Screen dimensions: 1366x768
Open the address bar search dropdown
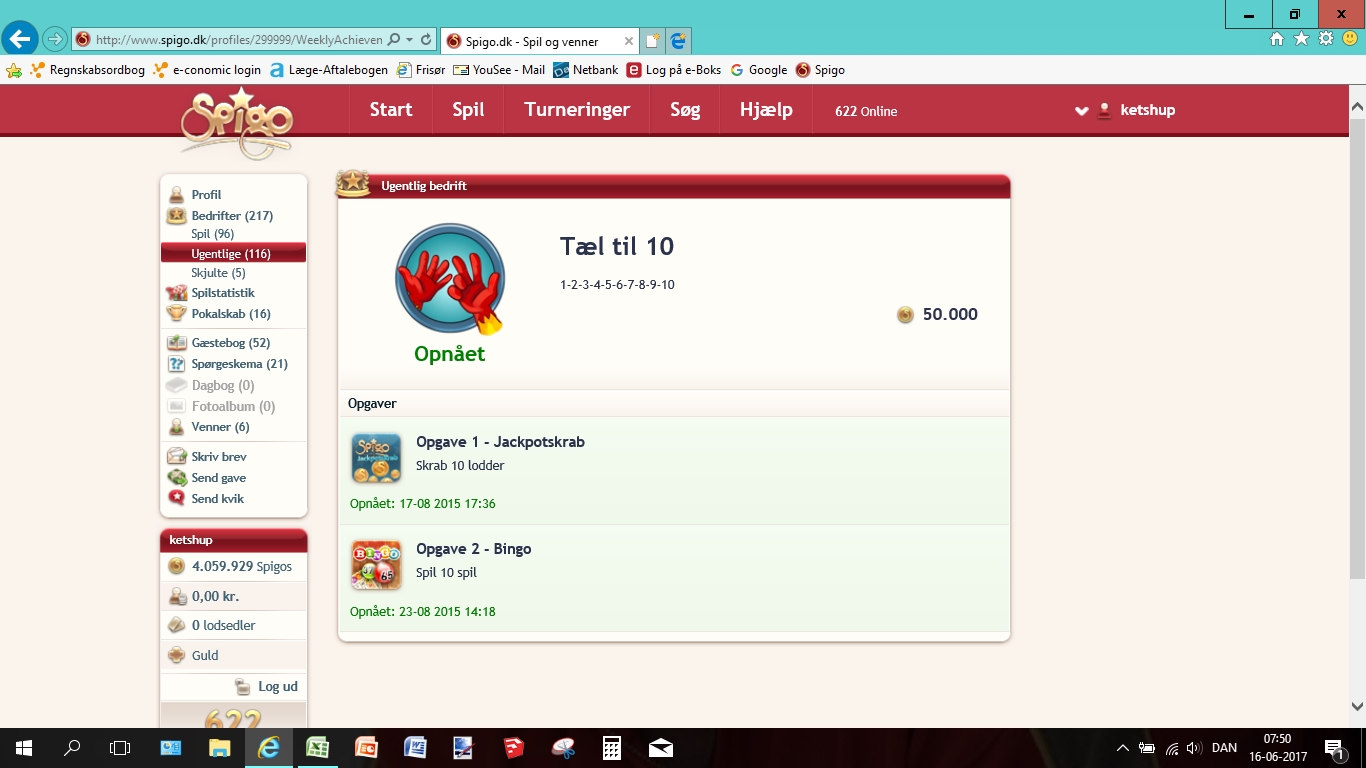coord(409,40)
